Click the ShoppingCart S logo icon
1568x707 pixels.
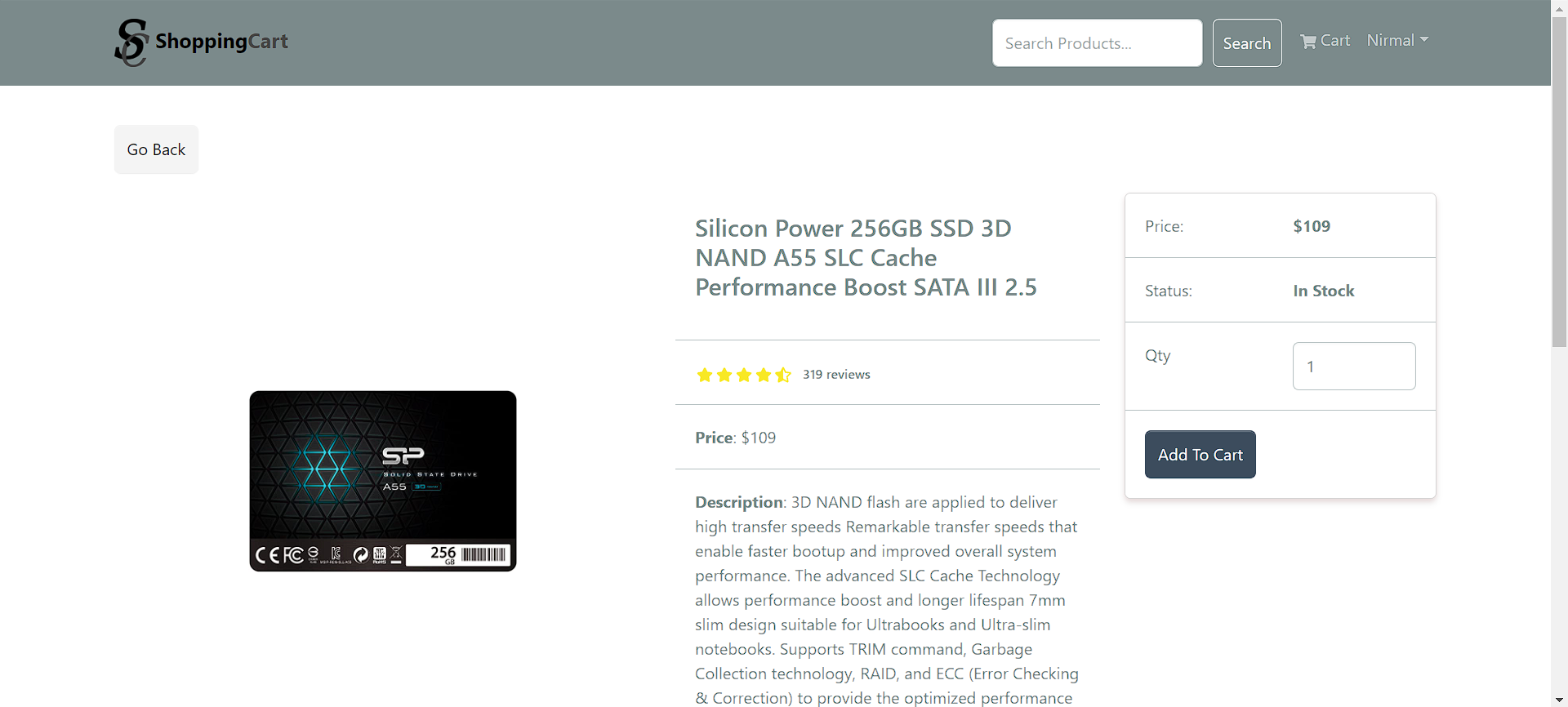click(x=131, y=42)
